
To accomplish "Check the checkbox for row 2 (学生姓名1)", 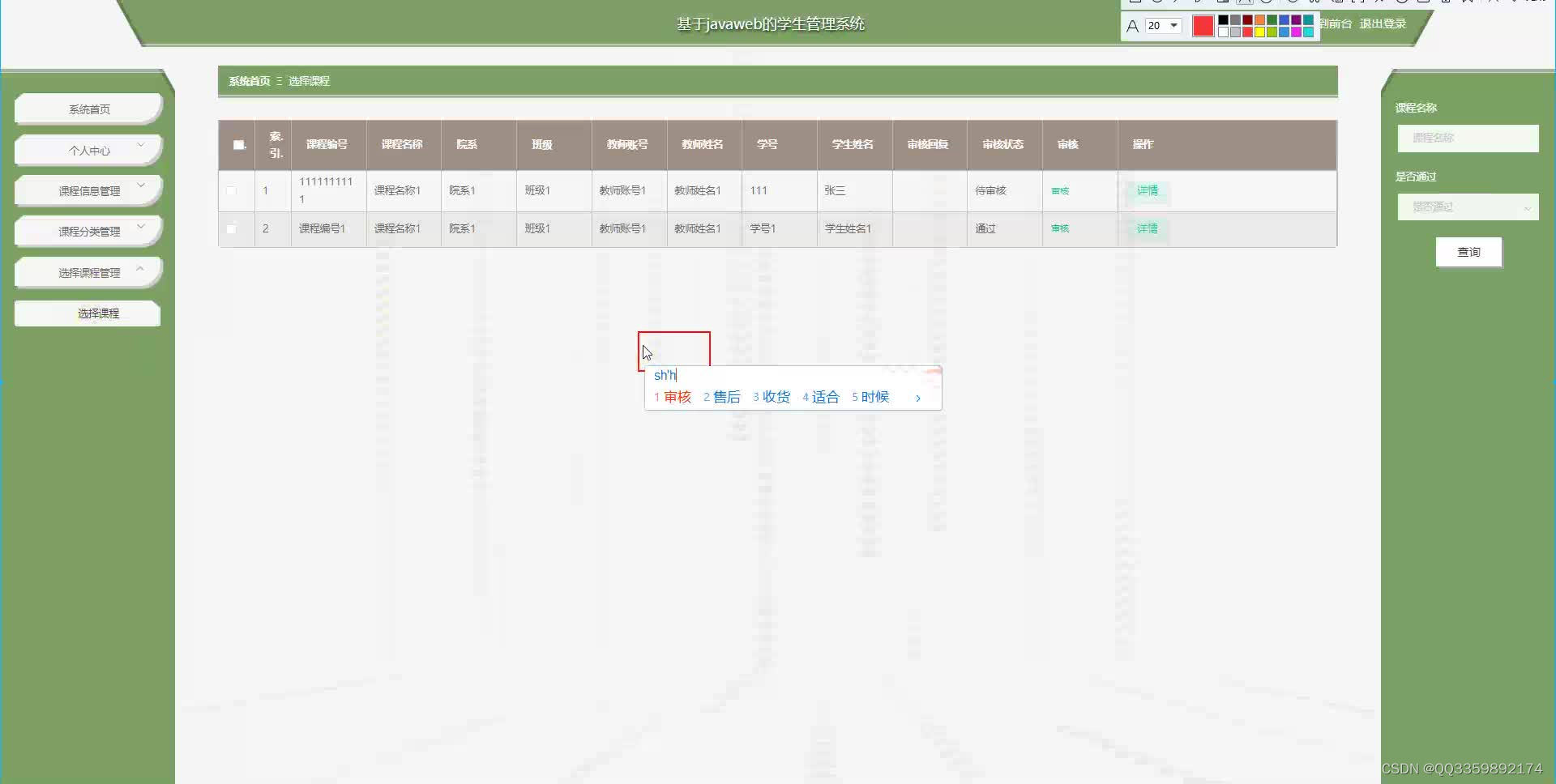I will 231,229.
